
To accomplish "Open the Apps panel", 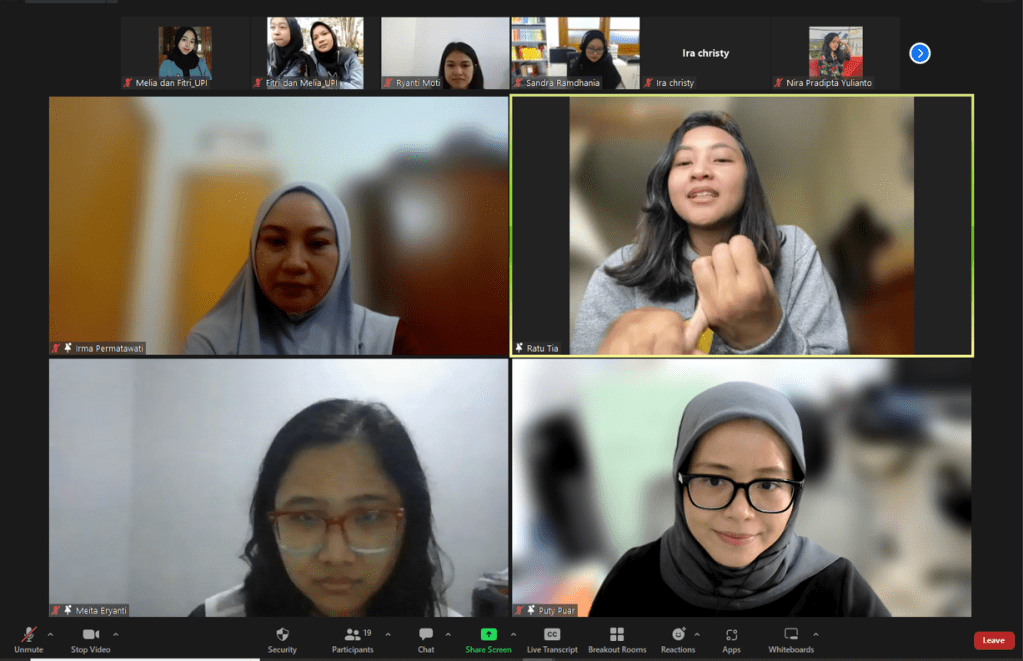I will [x=731, y=639].
